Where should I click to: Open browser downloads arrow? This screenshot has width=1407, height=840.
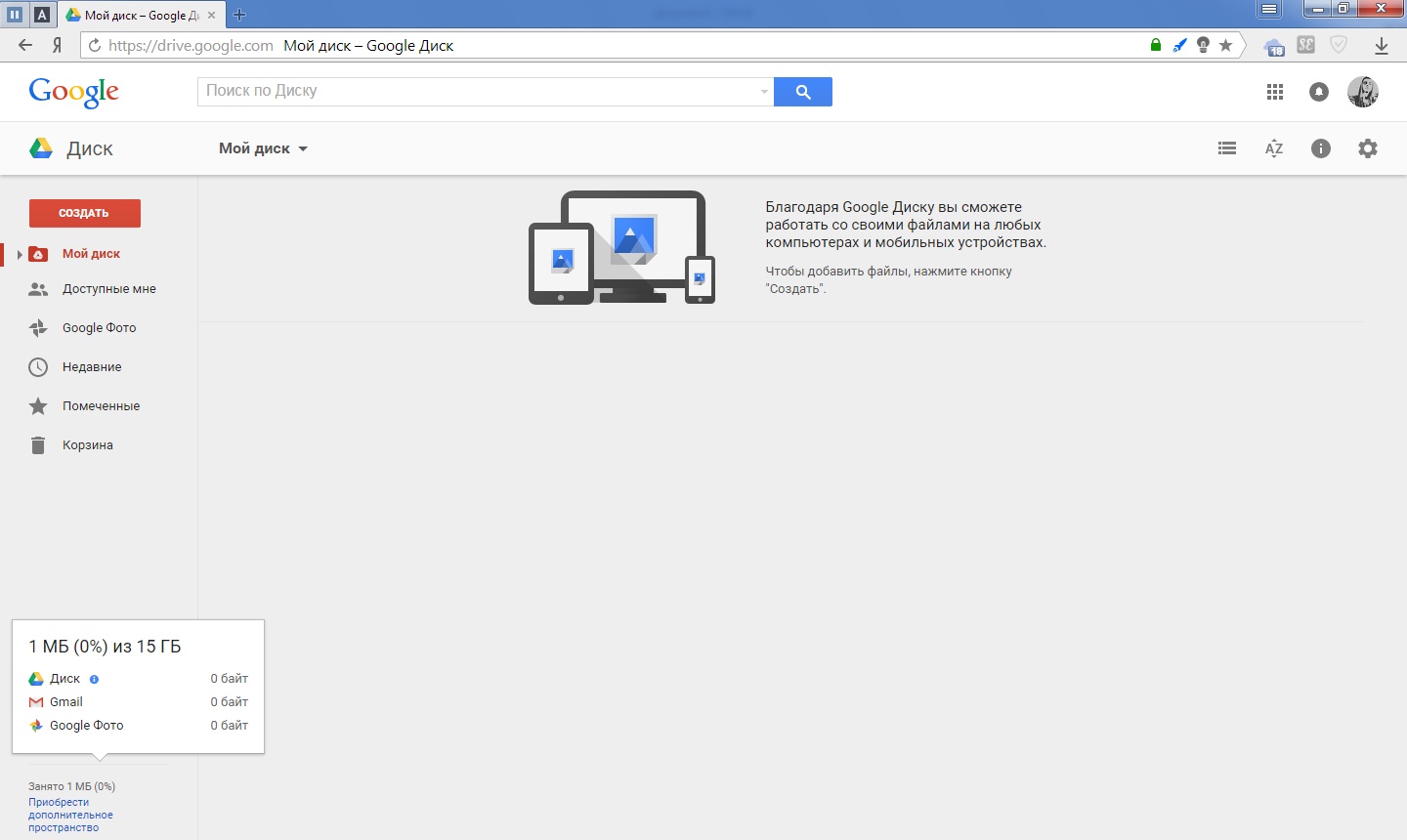1382,45
